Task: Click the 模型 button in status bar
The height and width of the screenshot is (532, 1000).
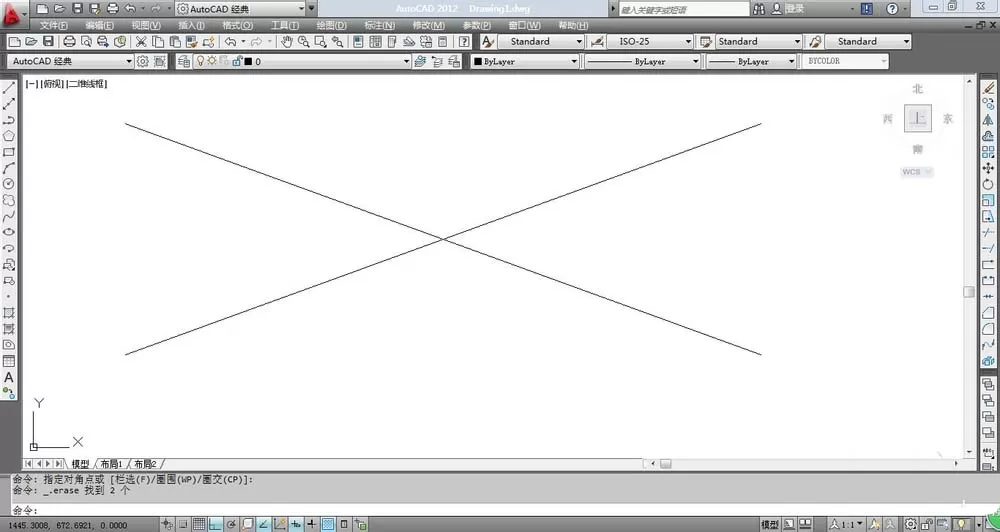Action: tap(770, 524)
